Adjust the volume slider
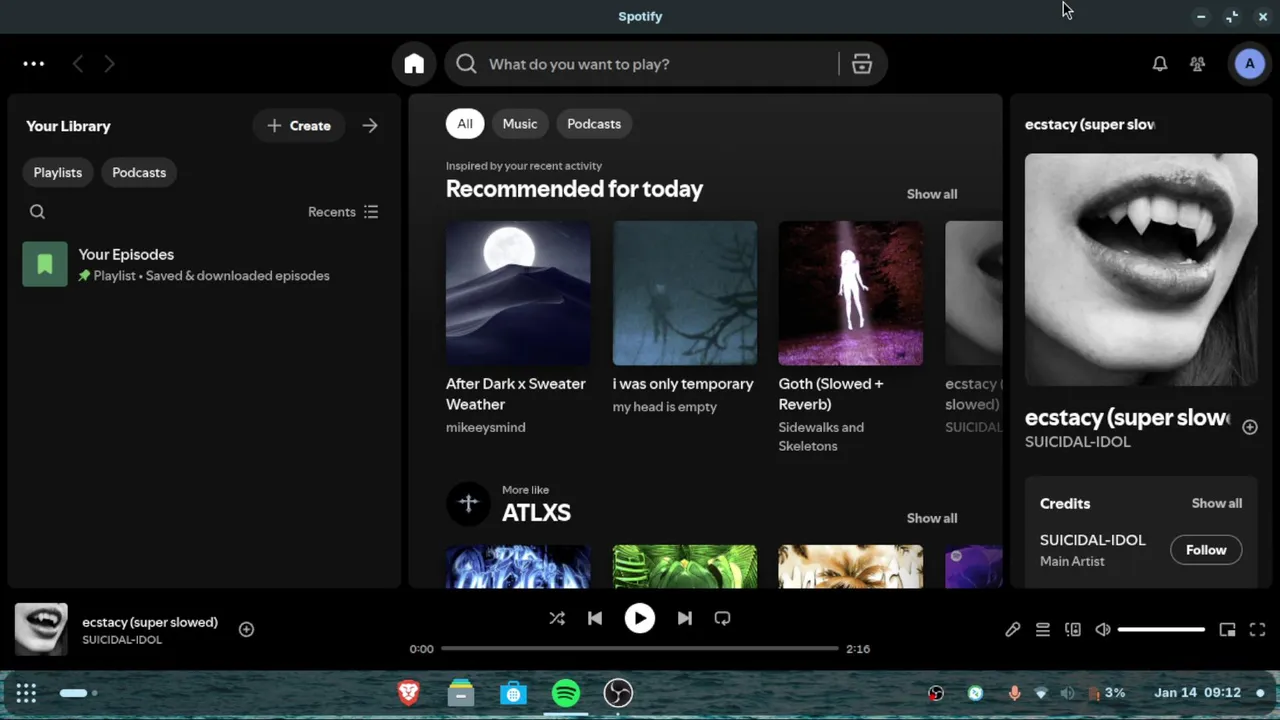 (1161, 629)
